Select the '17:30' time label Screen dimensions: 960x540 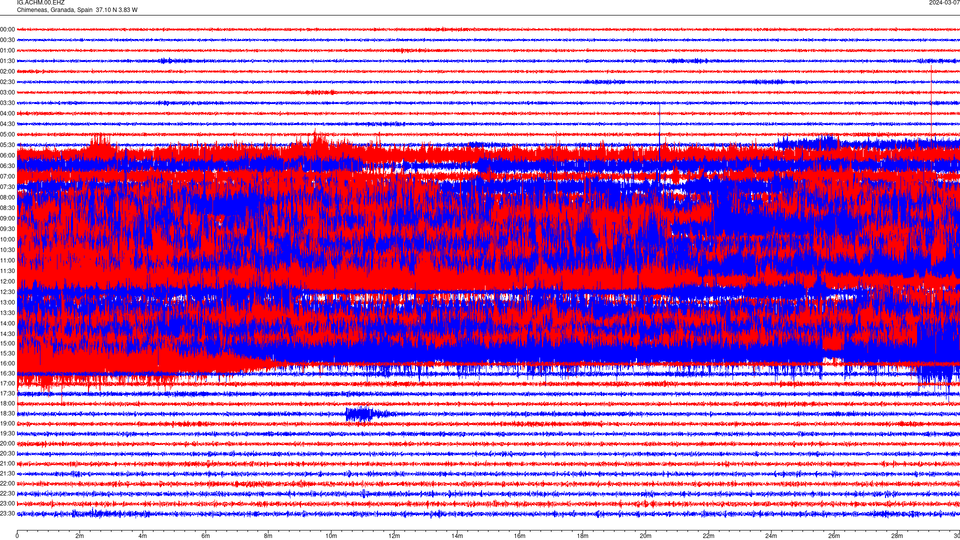pos(8,393)
